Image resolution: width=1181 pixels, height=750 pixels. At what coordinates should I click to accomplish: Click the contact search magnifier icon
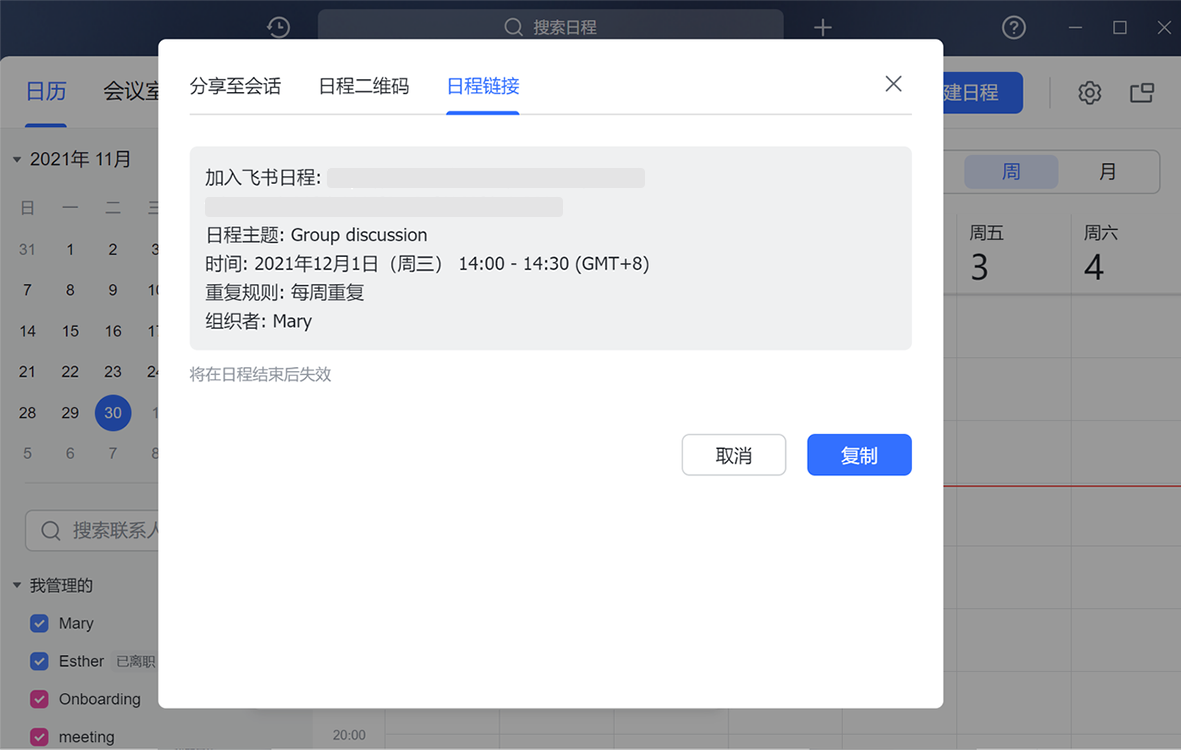point(50,531)
